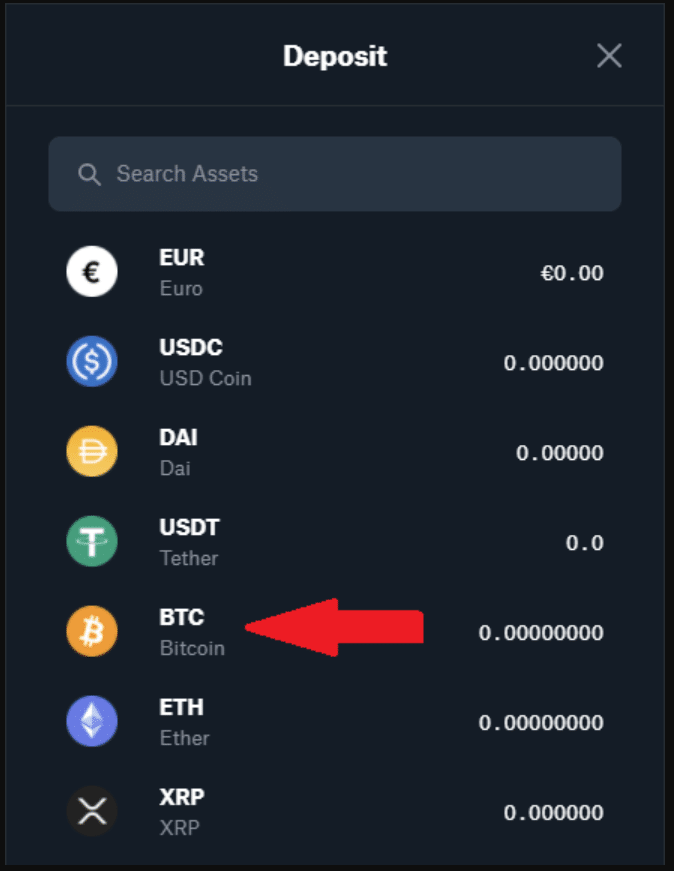674x871 pixels.
Task: Select BTC Bitcoin asset text
Action: click(x=191, y=631)
